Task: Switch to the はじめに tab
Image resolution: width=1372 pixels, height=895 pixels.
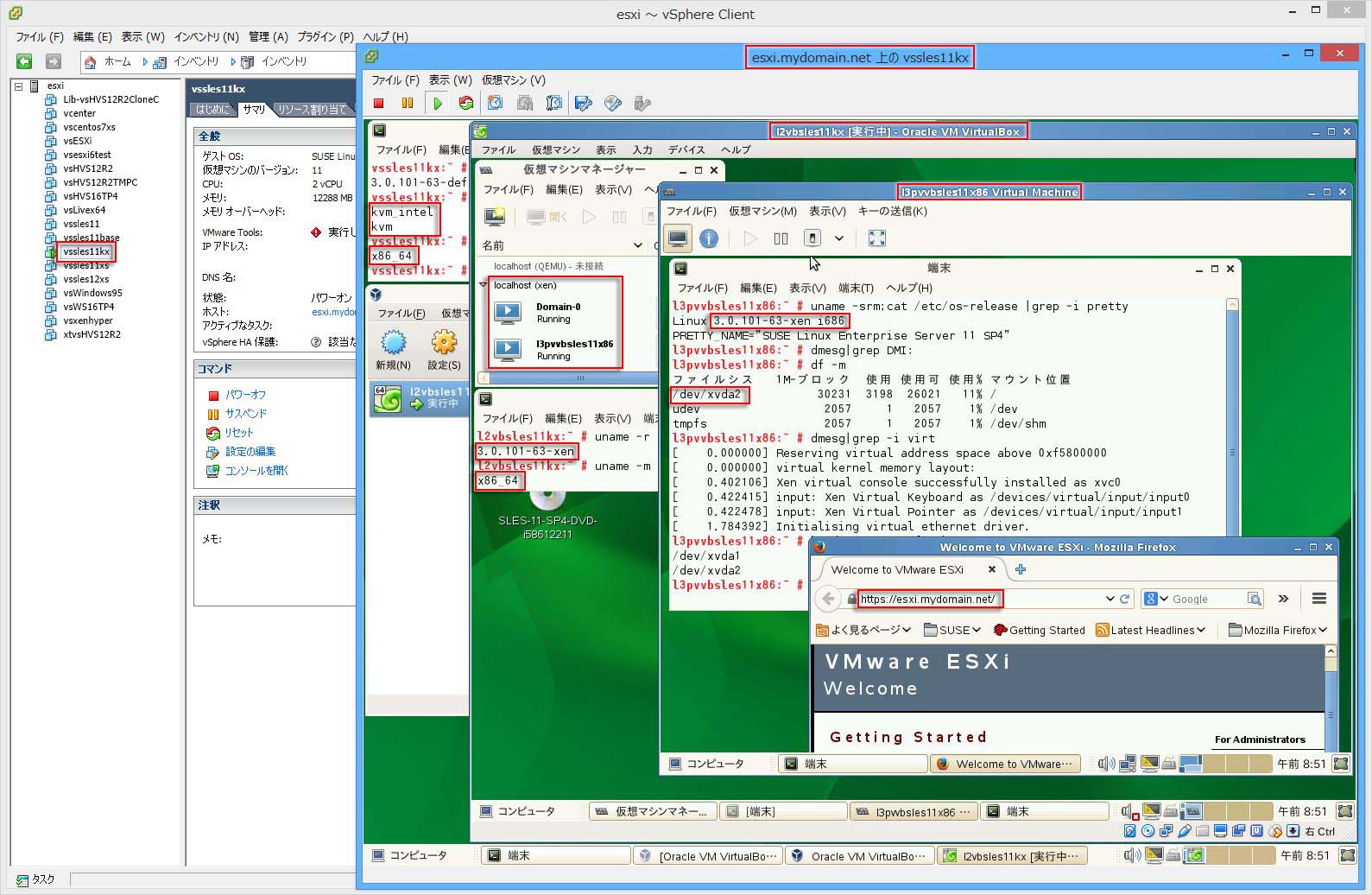Action: [x=213, y=109]
